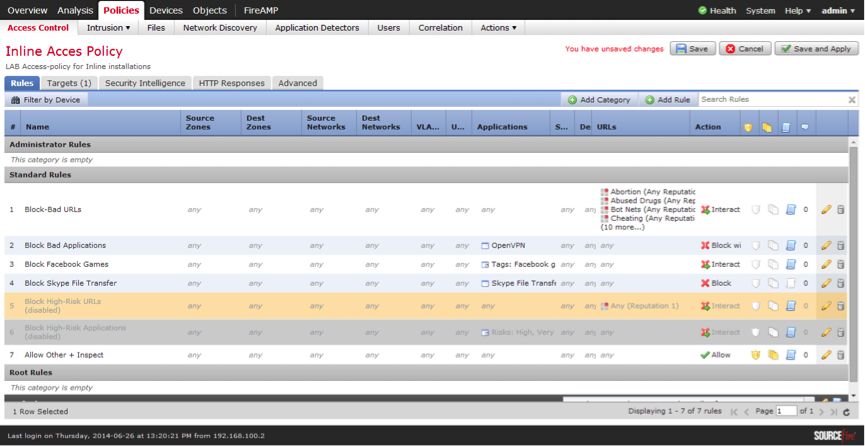
Task: Open the Network Discovery submenu tab
Action: click(x=220, y=28)
